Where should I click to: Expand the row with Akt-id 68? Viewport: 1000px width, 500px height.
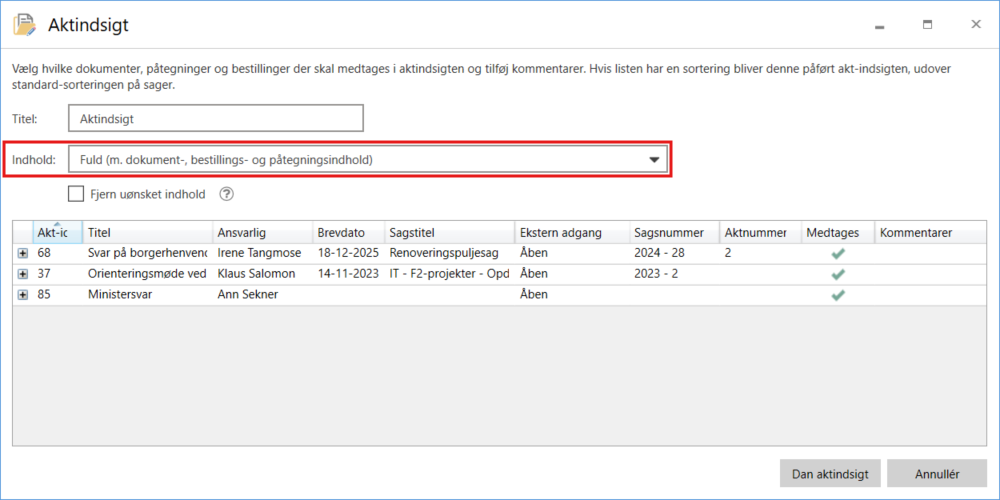point(23,253)
